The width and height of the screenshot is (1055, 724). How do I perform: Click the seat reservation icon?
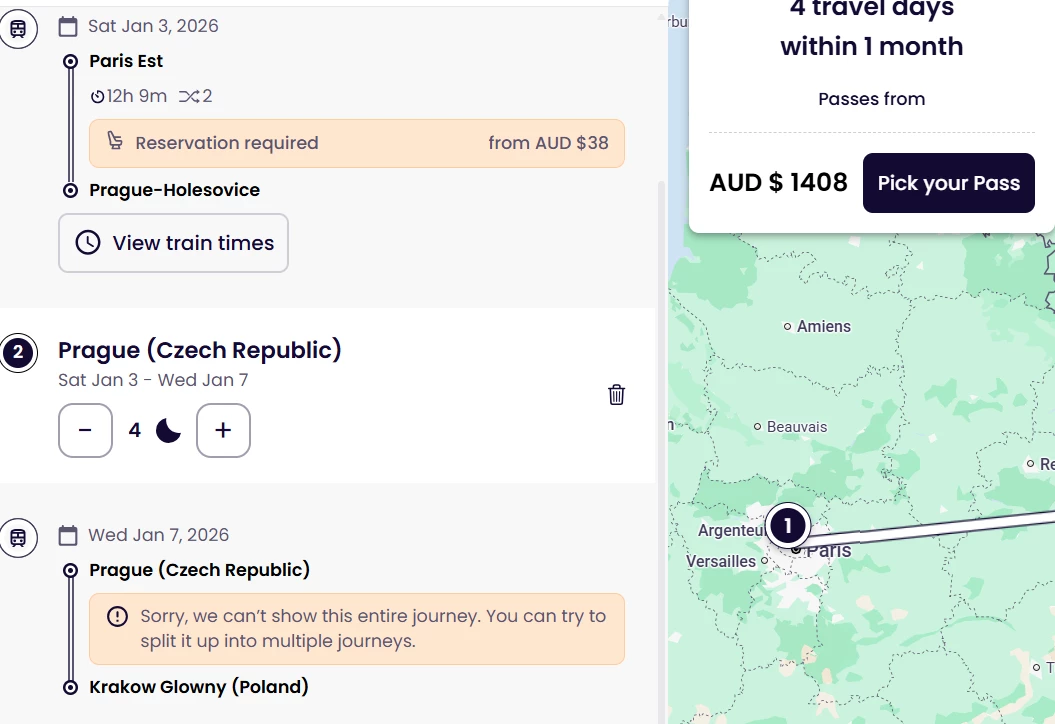coord(116,142)
